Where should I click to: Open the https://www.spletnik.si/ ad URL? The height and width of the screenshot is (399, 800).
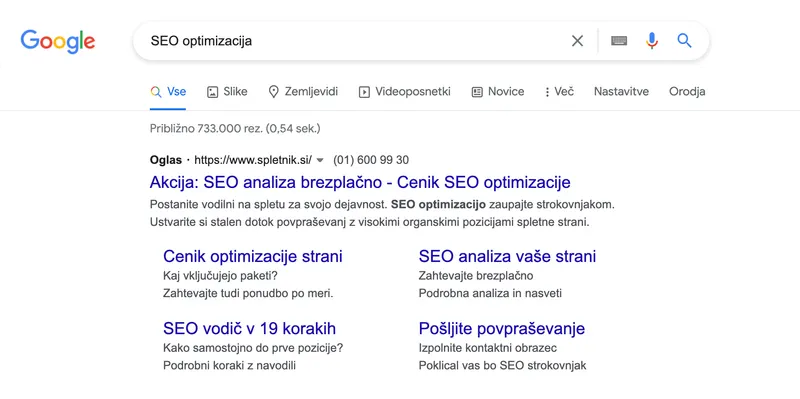click(x=253, y=160)
